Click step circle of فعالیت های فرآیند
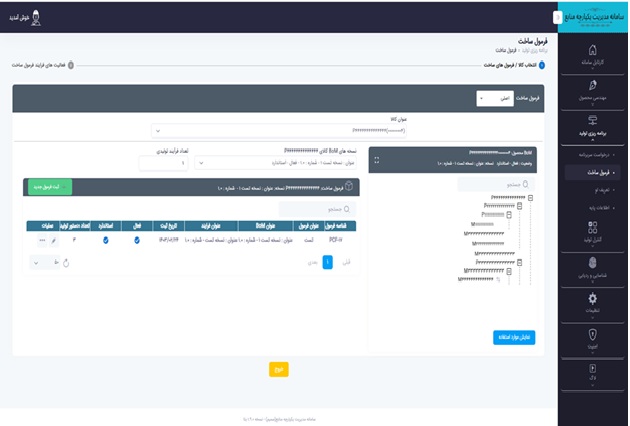The width and height of the screenshot is (630, 426). tap(71, 65)
